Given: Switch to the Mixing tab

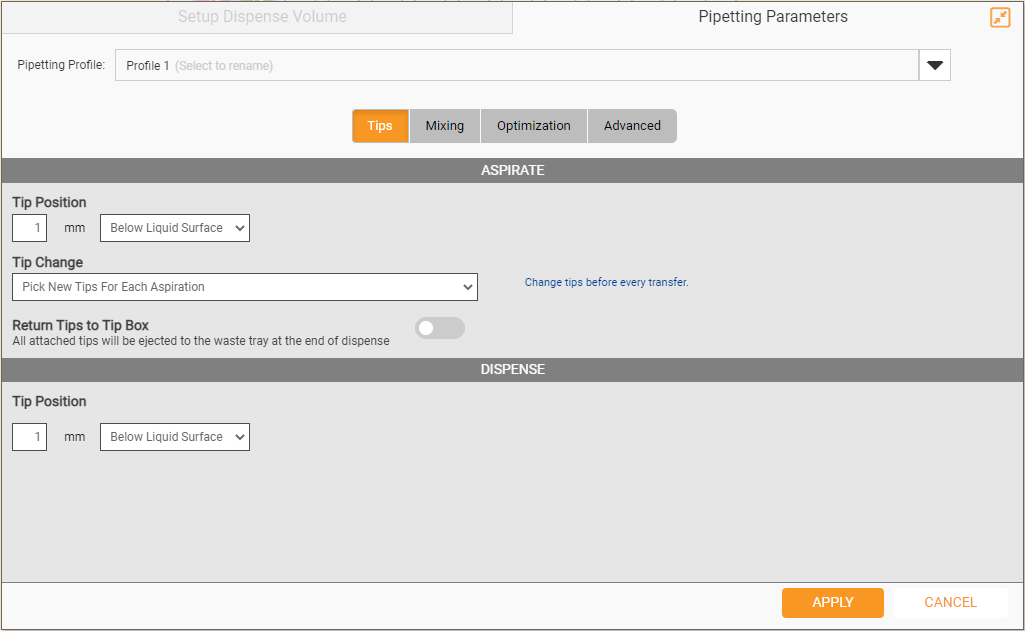Looking at the screenshot, I should click(x=445, y=126).
